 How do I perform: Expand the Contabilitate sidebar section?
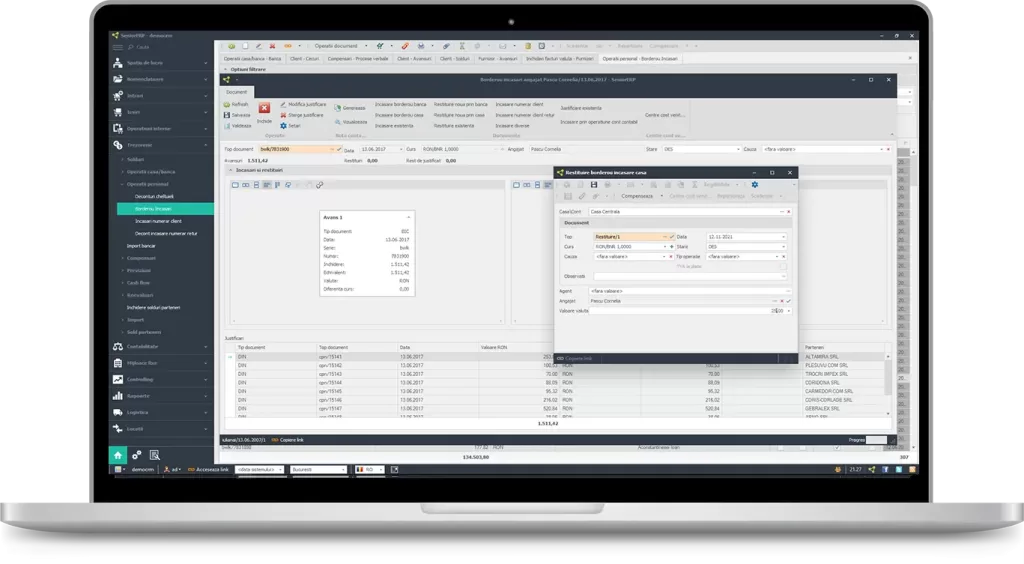(x=160, y=347)
